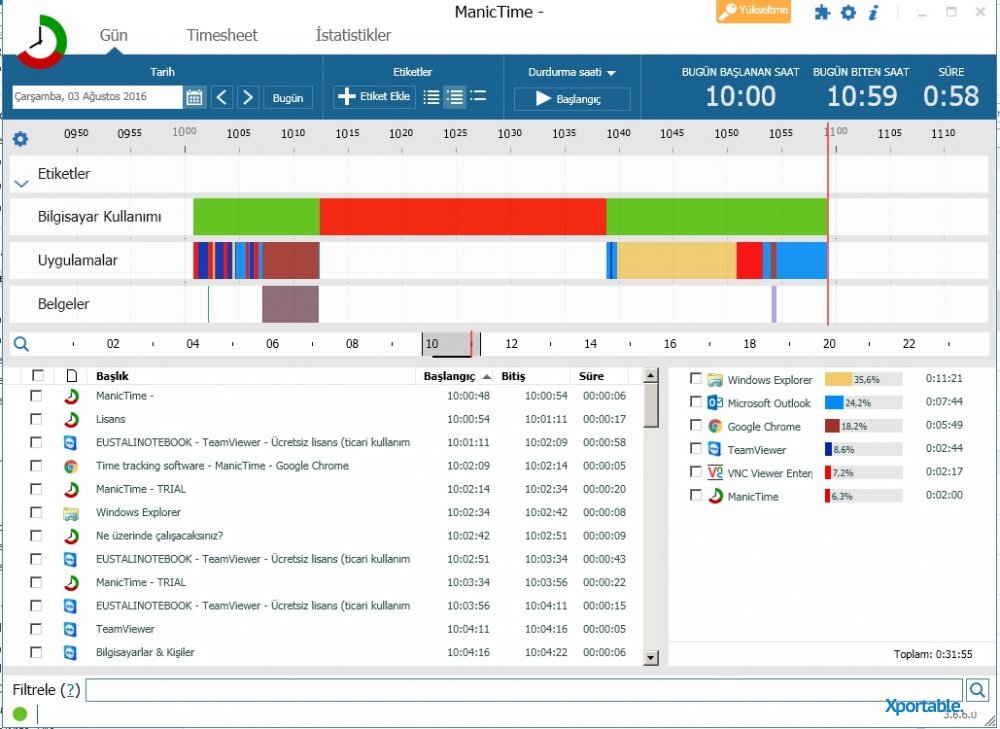Click the list scrollbar up arrow
The height and width of the screenshot is (729, 1000).
[x=651, y=375]
